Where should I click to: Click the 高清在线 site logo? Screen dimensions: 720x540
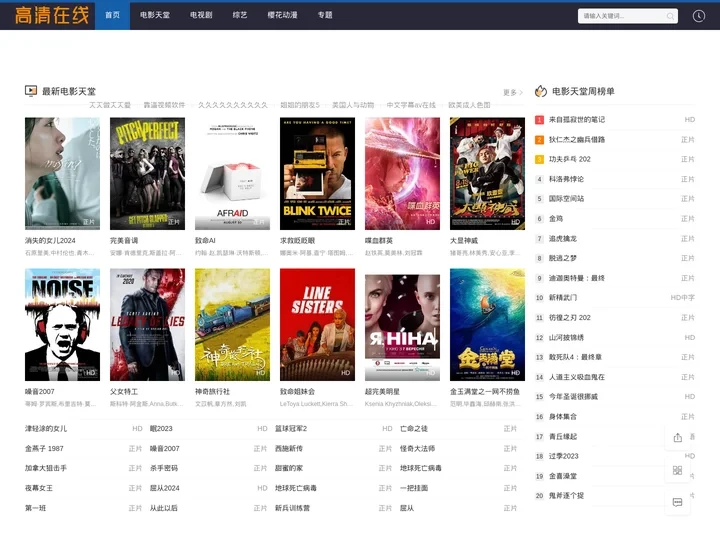click(51, 16)
